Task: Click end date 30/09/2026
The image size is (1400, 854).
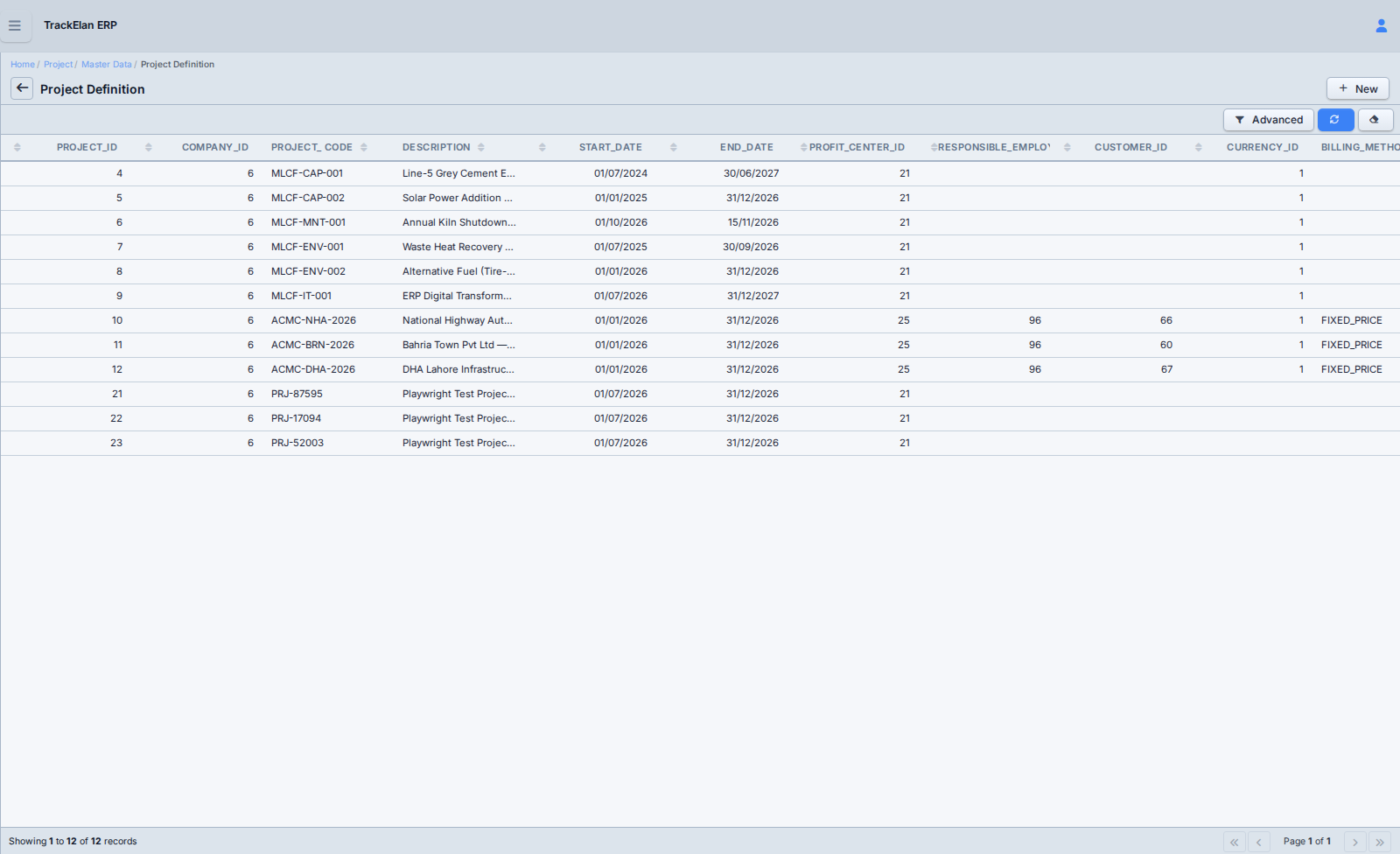Action: [751, 247]
